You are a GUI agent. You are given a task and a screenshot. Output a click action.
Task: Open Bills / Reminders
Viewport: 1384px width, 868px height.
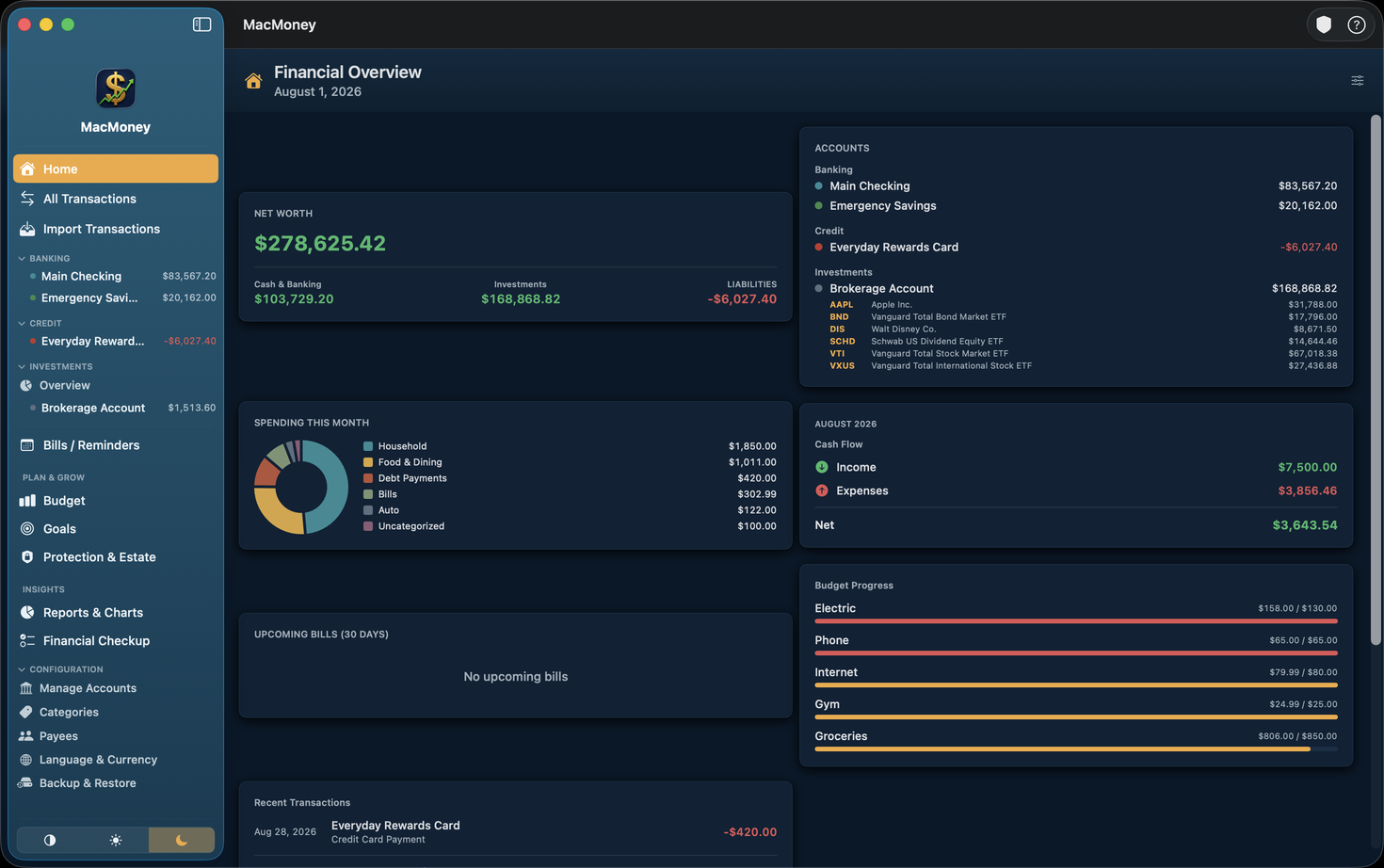pyautogui.click(x=116, y=445)
